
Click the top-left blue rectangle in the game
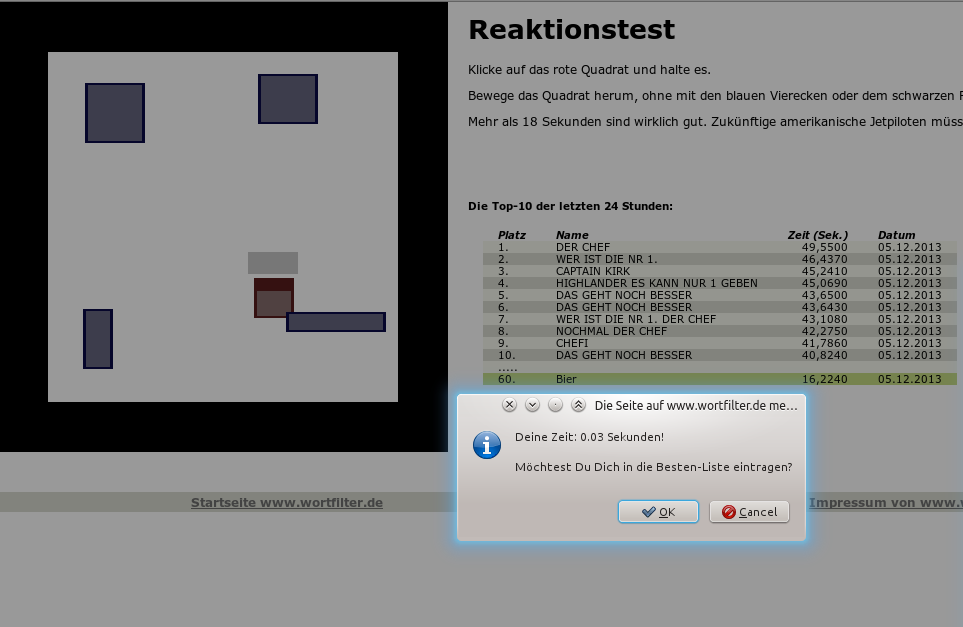115,113
